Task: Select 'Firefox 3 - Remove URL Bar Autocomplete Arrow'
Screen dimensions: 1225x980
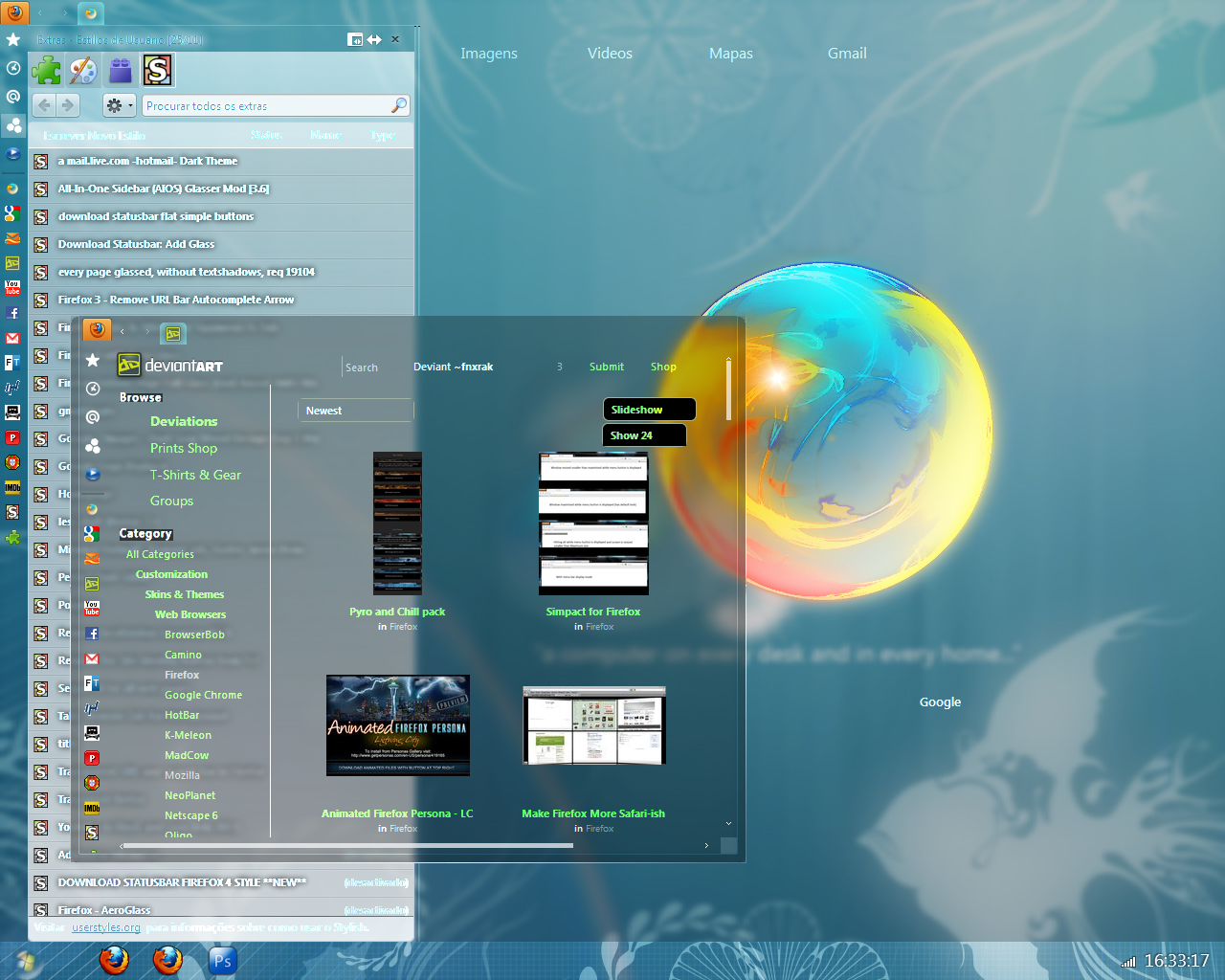Action: (222, 301)
